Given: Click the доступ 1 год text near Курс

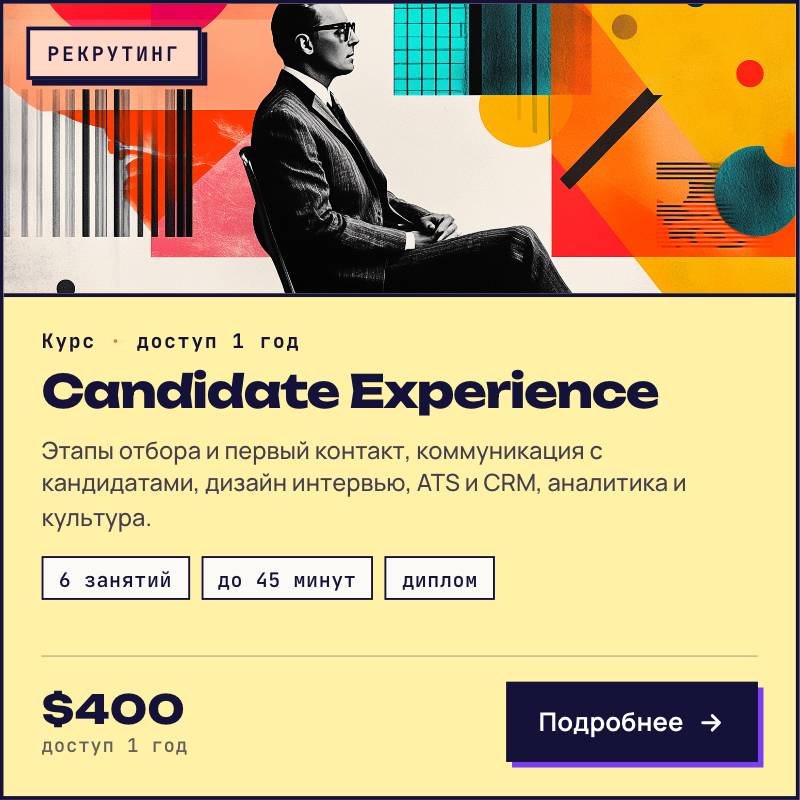Looking at the screenshot, I should coord(217,341).
